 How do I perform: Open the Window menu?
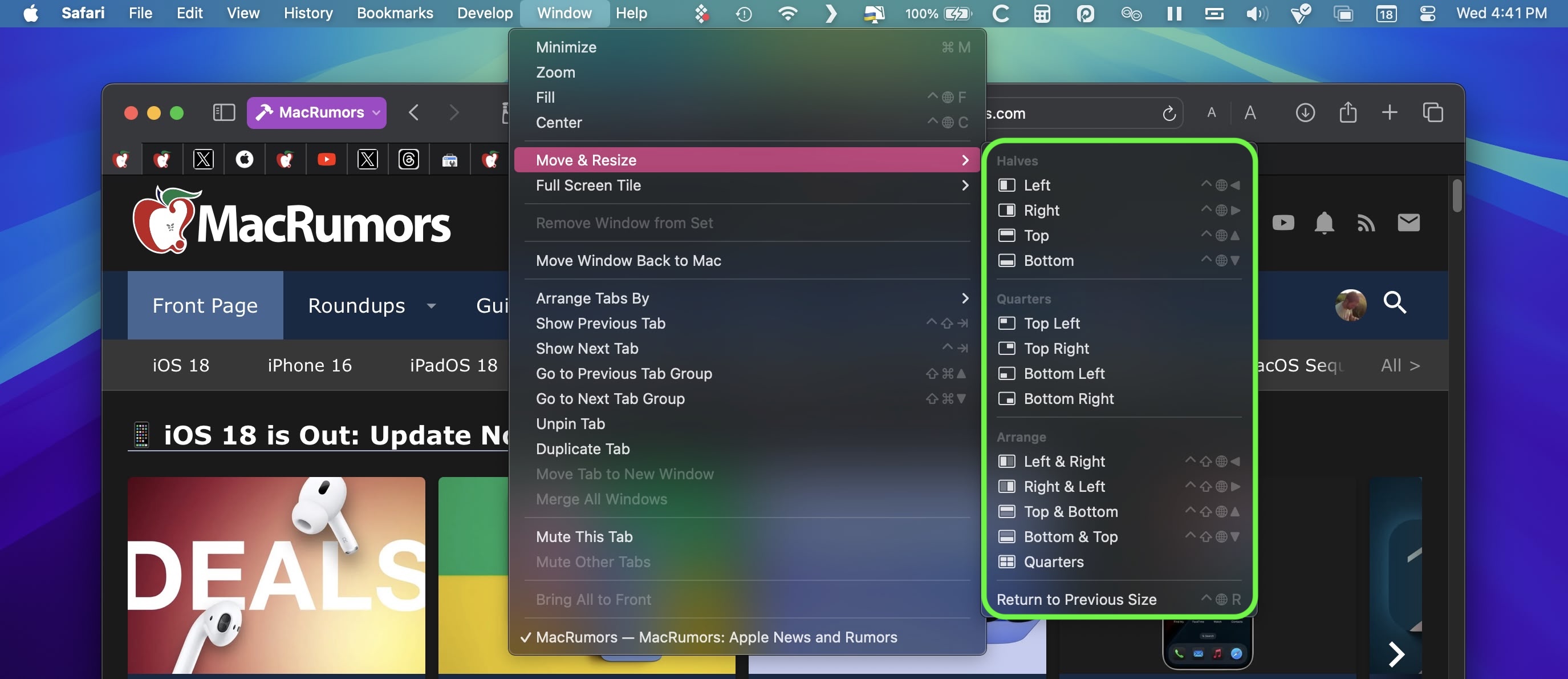tap(564, 13)
